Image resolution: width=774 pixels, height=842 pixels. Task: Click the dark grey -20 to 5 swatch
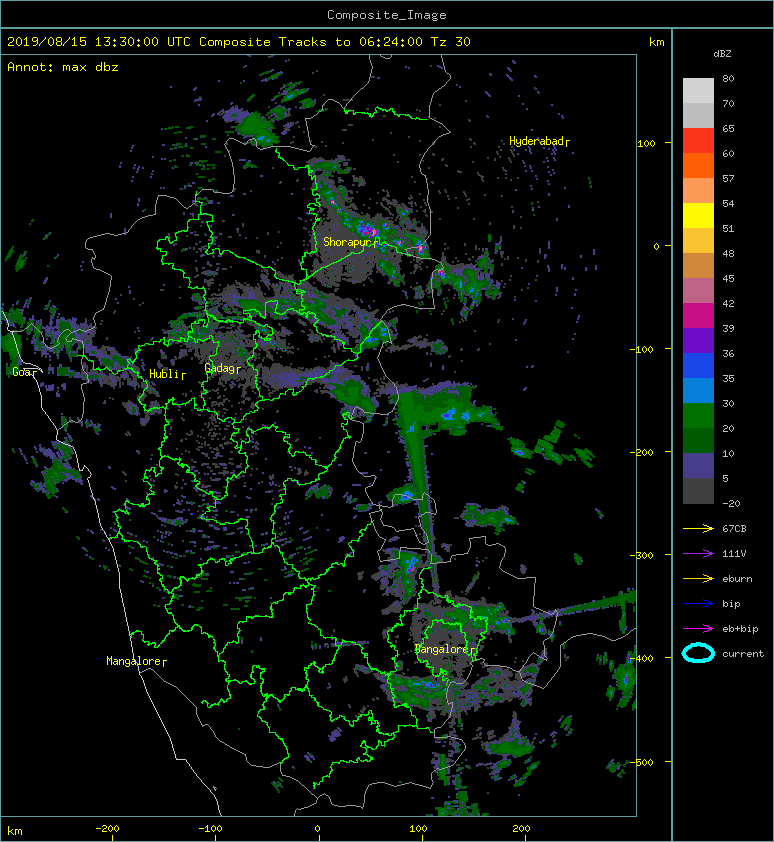pyautogui.click(x=698, y=491)
